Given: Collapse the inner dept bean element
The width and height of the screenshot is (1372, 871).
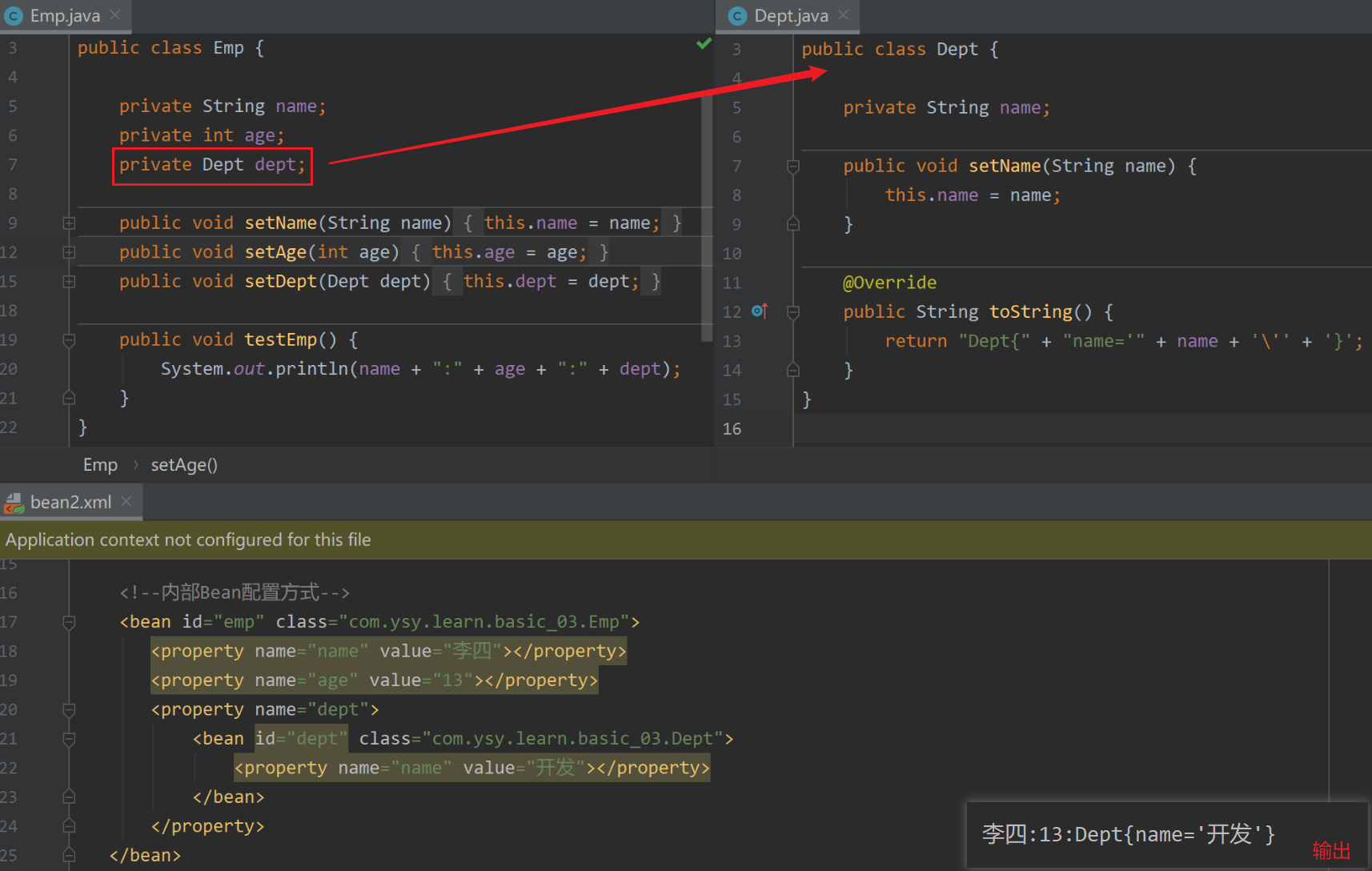Looking at the screenshot, I should (x=69, y=739).
